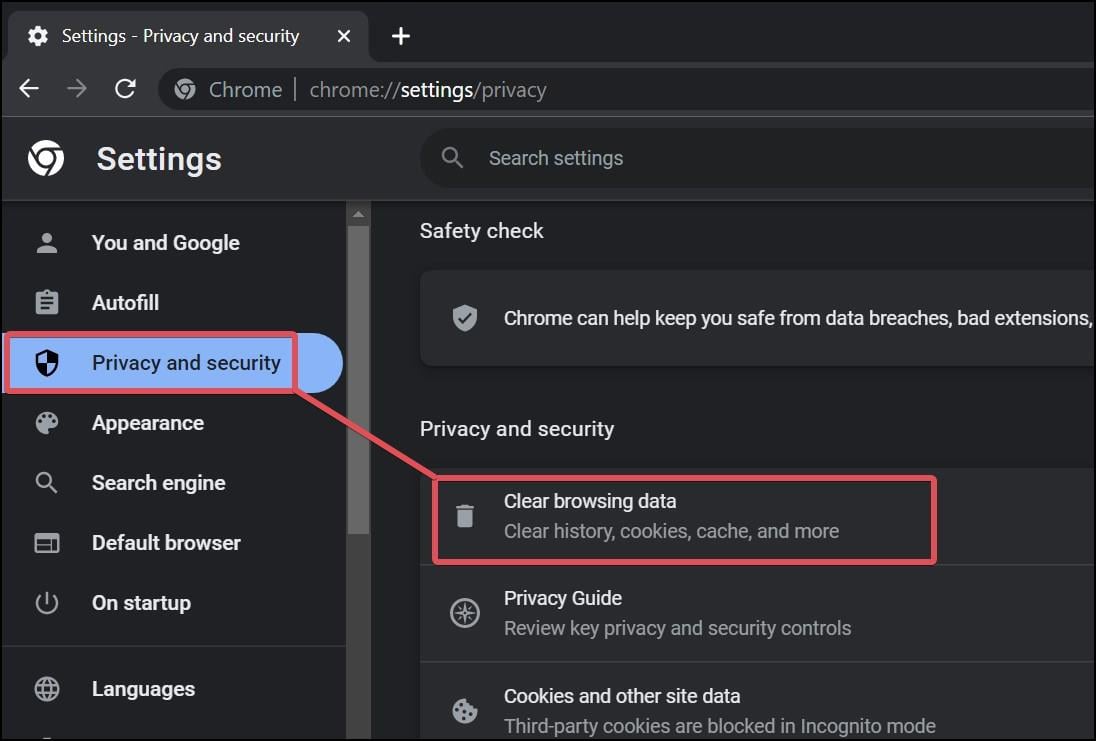Close the Settings - Privacy and security tab

pos(344,36)
